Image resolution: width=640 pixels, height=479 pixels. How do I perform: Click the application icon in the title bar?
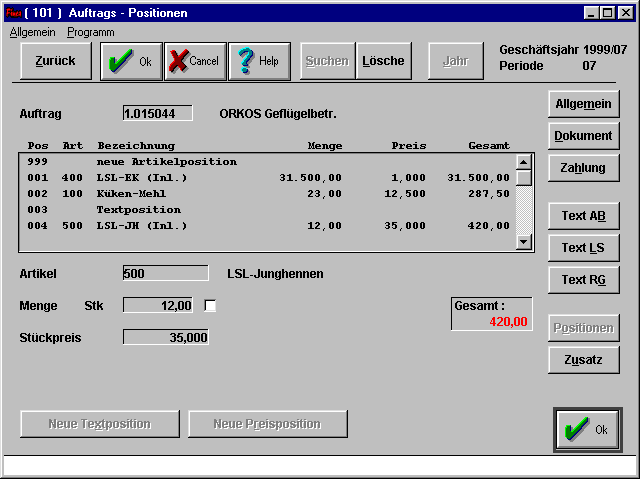click(x=11, y=13)
